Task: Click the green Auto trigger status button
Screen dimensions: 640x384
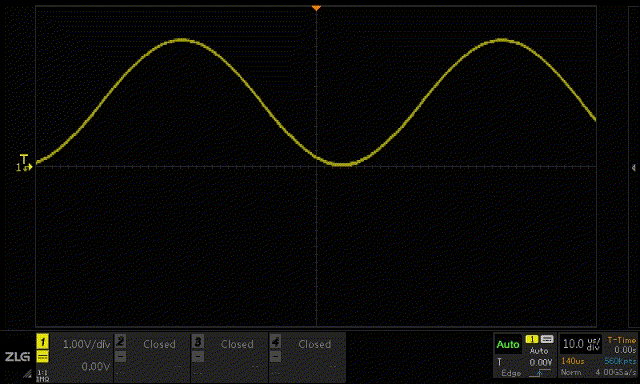Action: pos(508,344)
